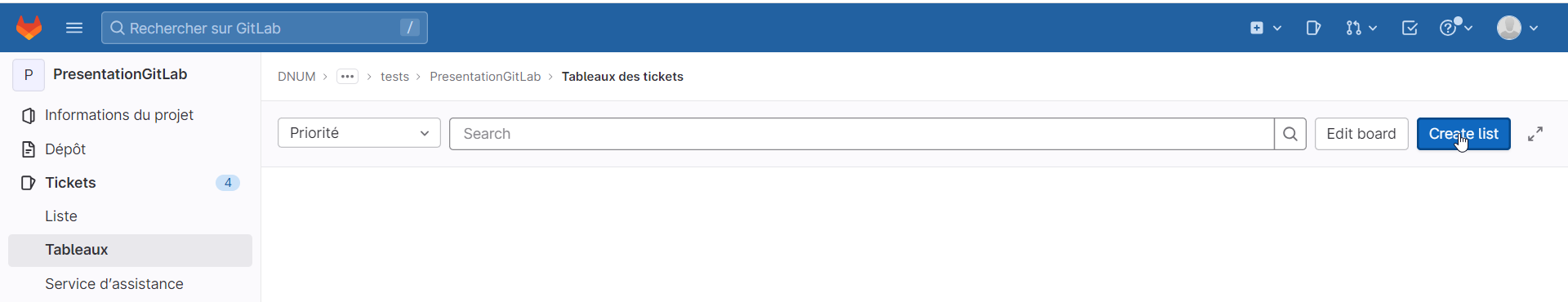
Task: Click the GitLab fox logo
Action: click(29, 28)
